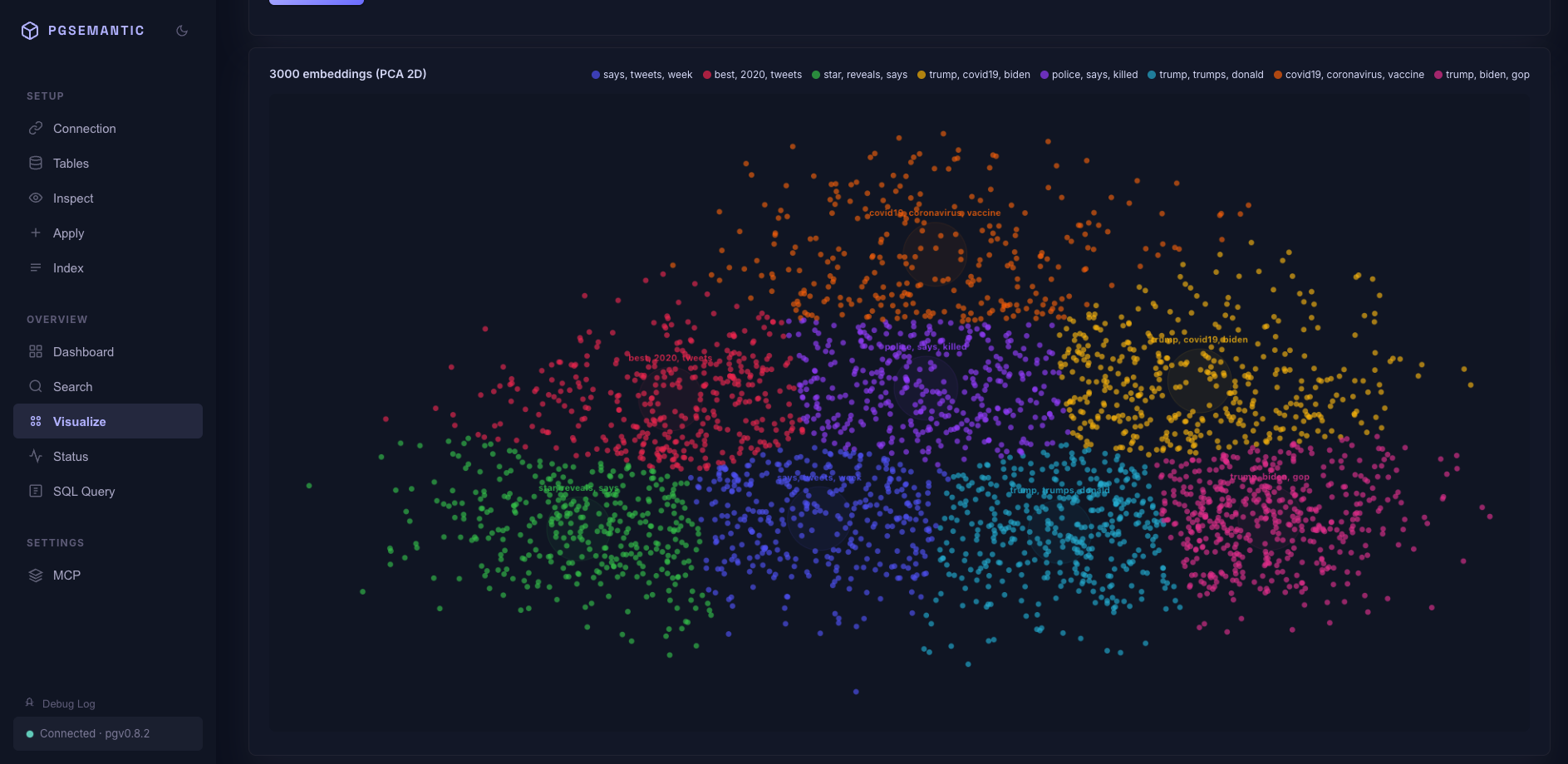Open the Connection page
This screenshot has height=764, width=1568.
click(108, 128)
